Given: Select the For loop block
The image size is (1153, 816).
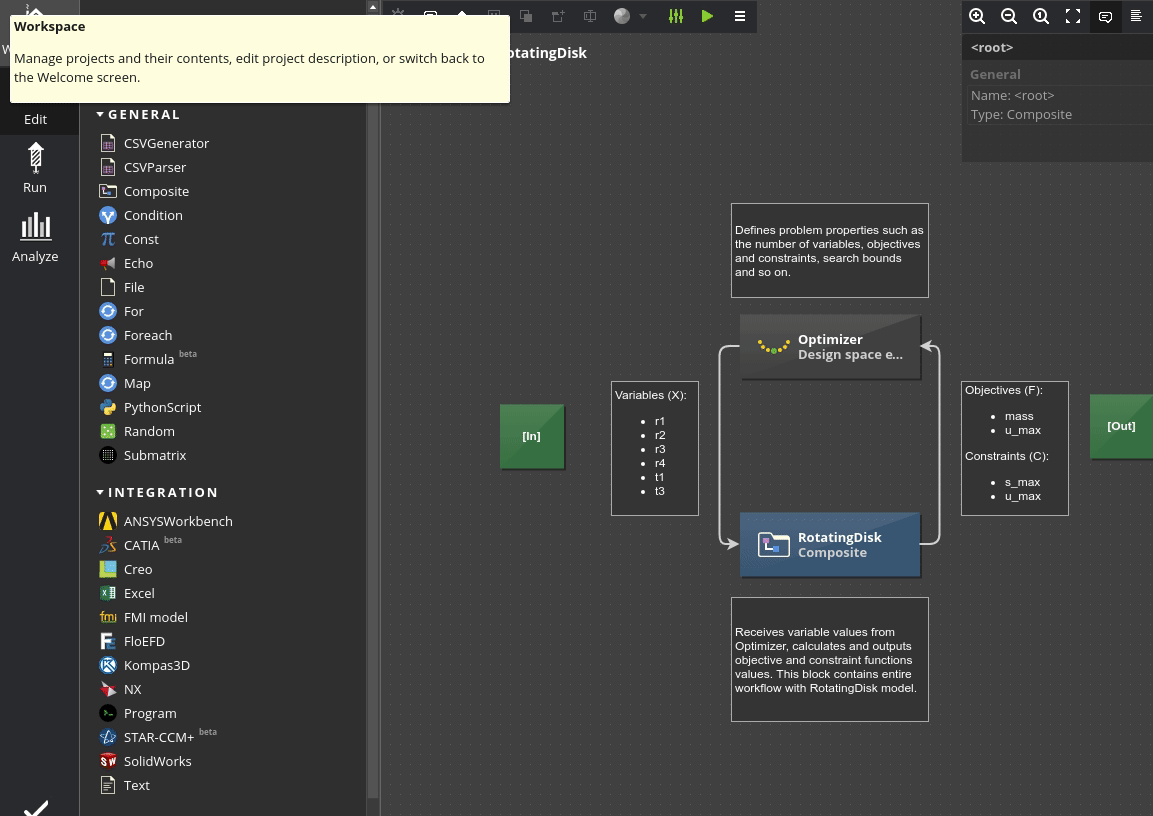Looking at the screenshot, I should coord(121,312).
